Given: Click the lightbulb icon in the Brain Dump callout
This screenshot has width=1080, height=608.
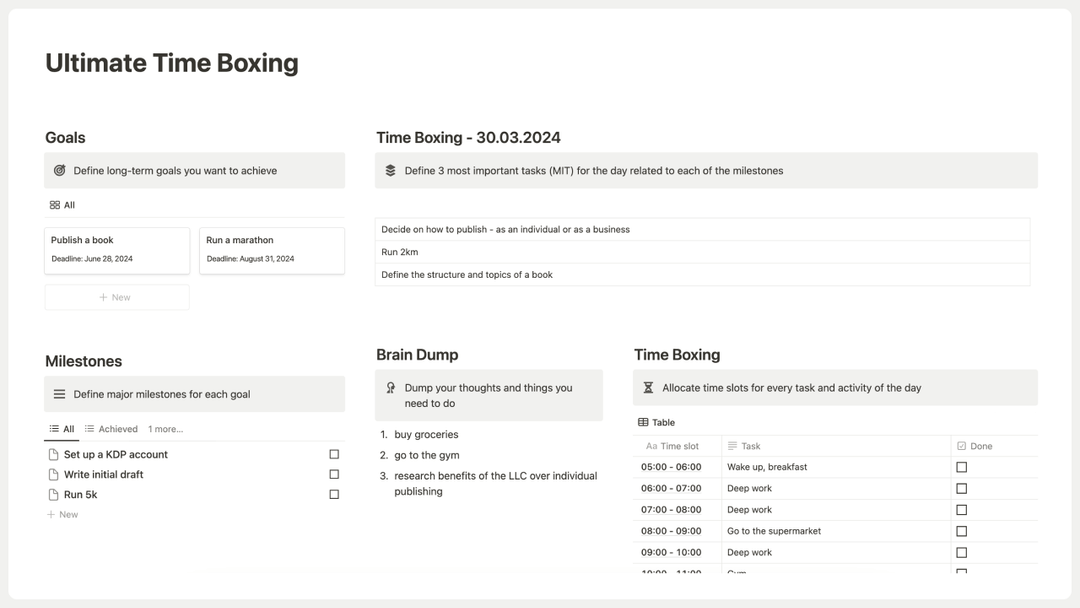Looking at the screenshot, I should (390, 388).
